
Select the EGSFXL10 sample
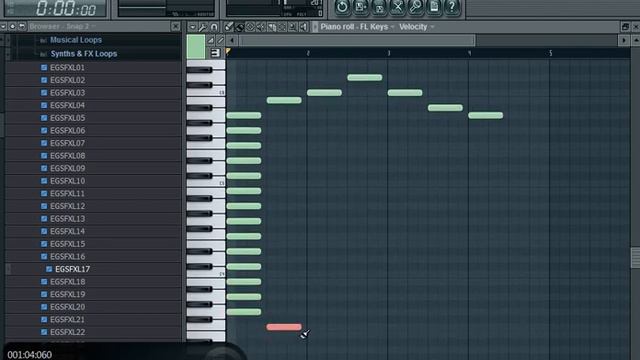pos(67,181)
